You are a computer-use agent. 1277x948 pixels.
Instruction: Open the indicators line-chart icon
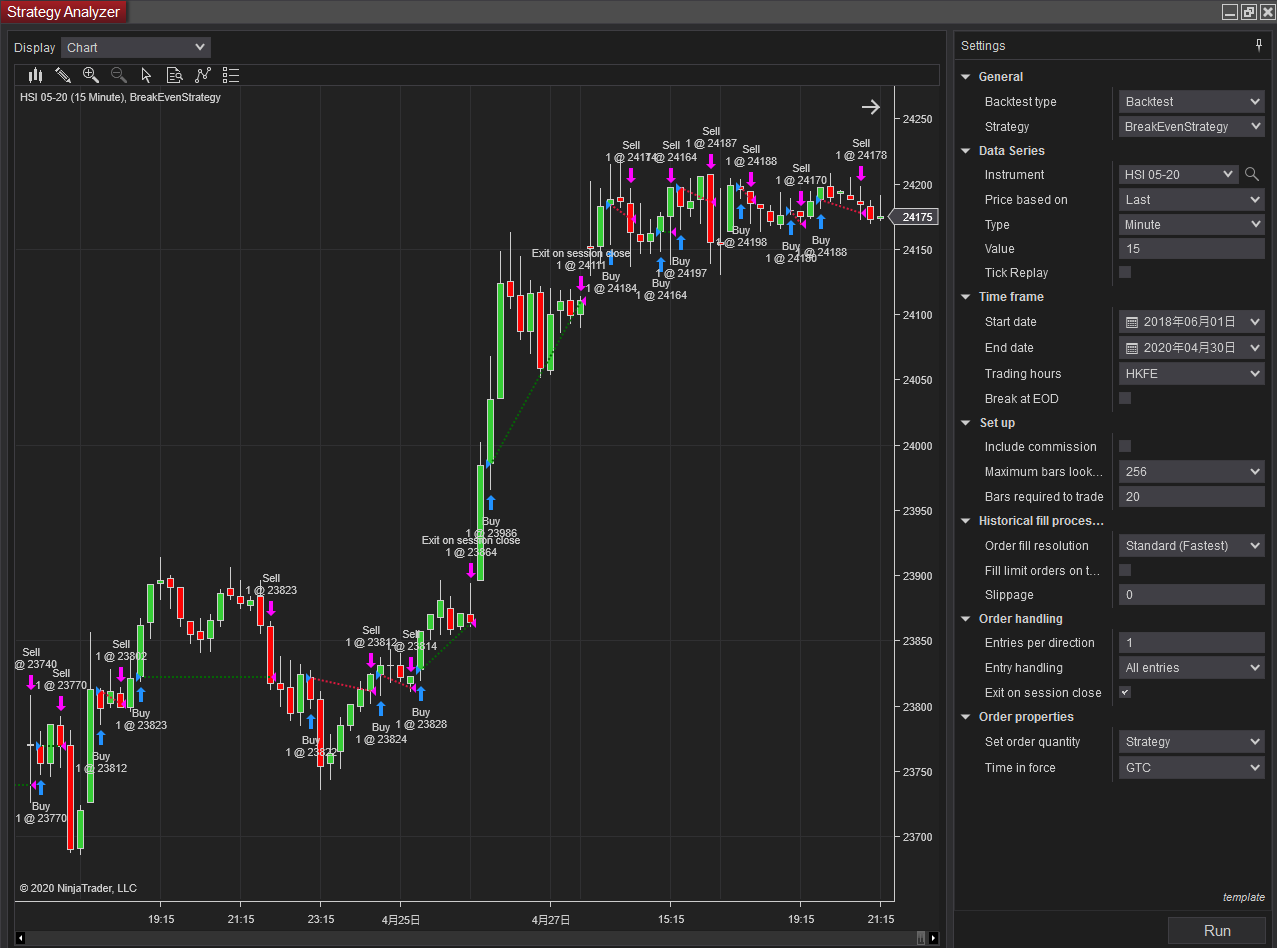coord(203,75)
